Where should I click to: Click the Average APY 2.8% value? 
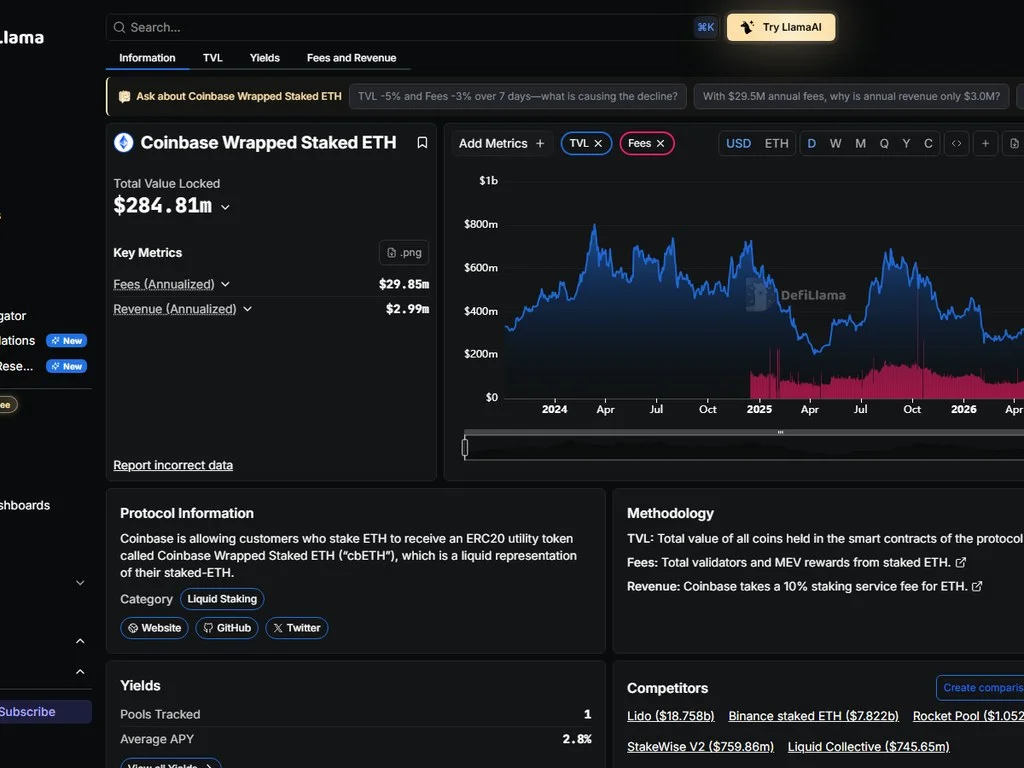[577, 739]
